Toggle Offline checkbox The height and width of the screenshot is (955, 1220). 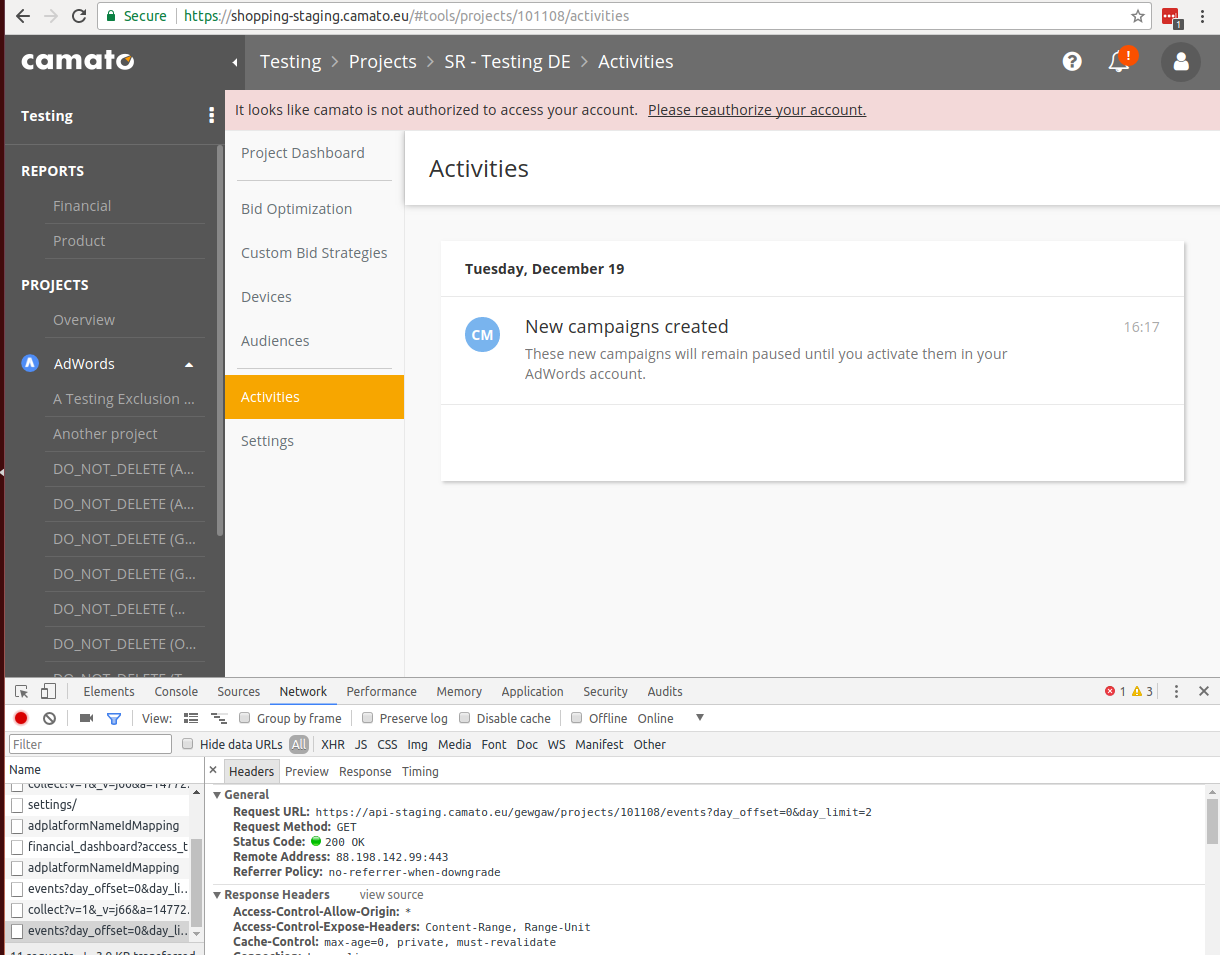pos(577,718)
